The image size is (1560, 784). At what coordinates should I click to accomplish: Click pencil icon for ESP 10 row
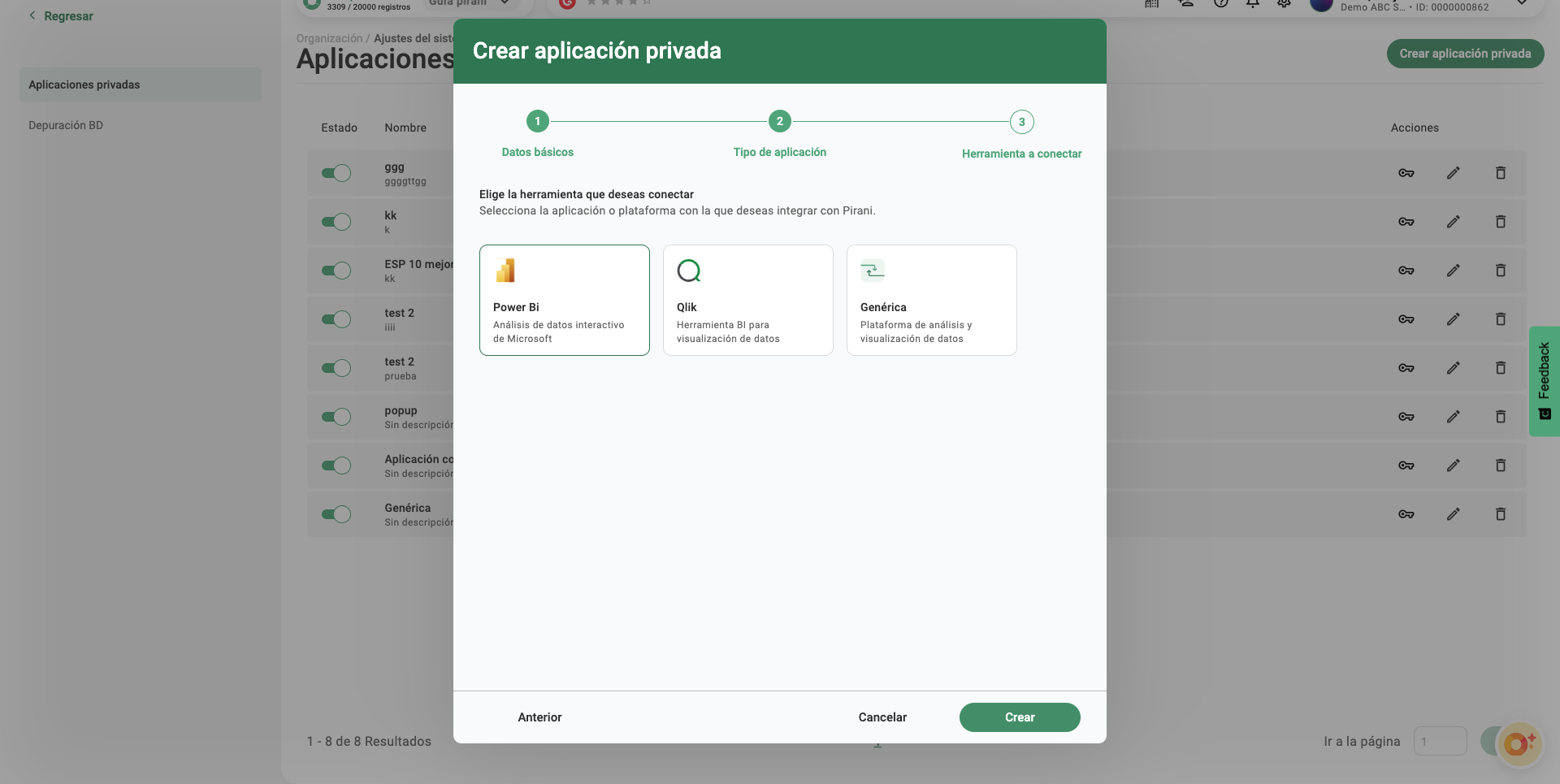pyautogui.click(x=1453, y=271)
